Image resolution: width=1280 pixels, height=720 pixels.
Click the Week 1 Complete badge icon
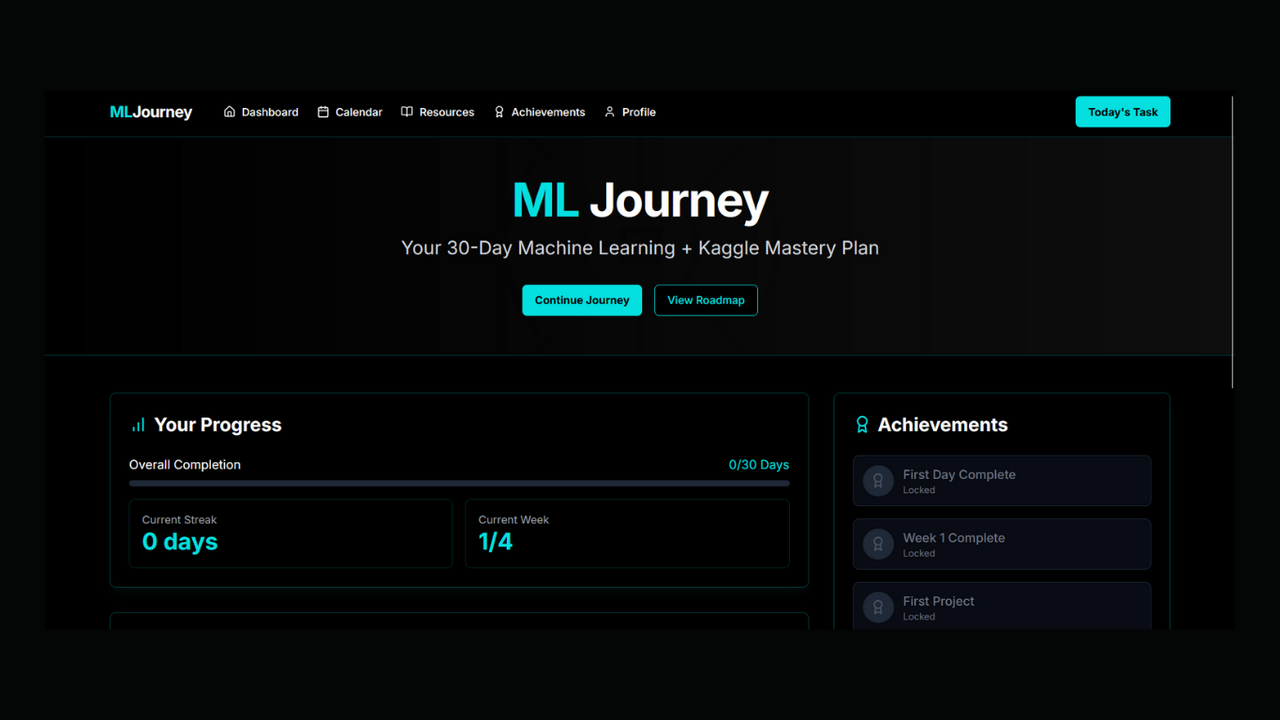click(x=878, y=544)
